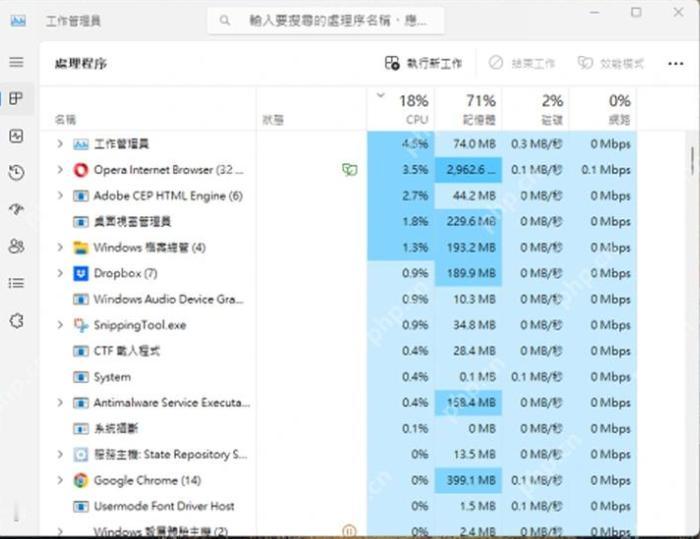Screen dimensions: 700x539
Task: Click the 結束工作 end task button
Action: tap(521, 63)
